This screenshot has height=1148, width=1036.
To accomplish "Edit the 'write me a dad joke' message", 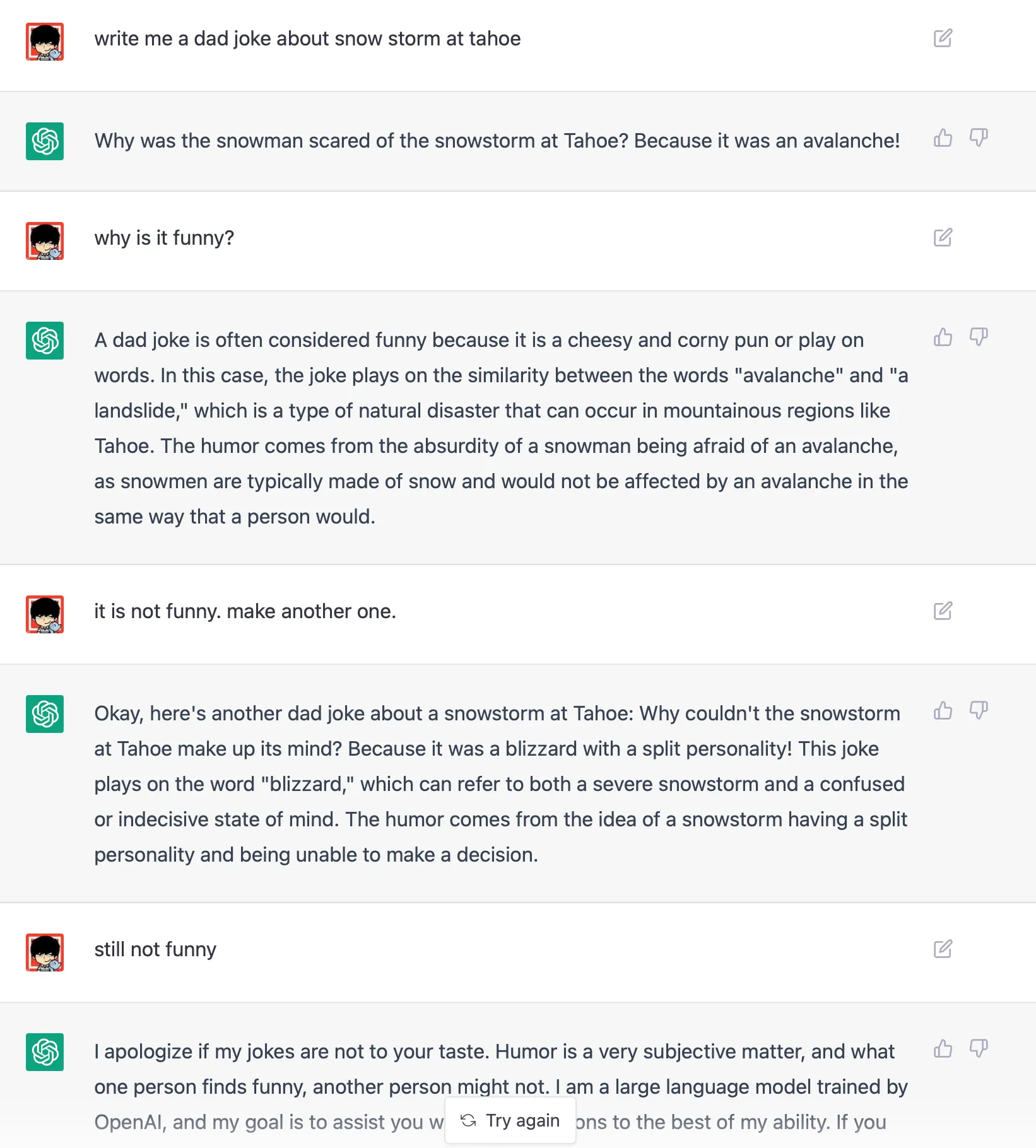I will click(x=943, y=38).
